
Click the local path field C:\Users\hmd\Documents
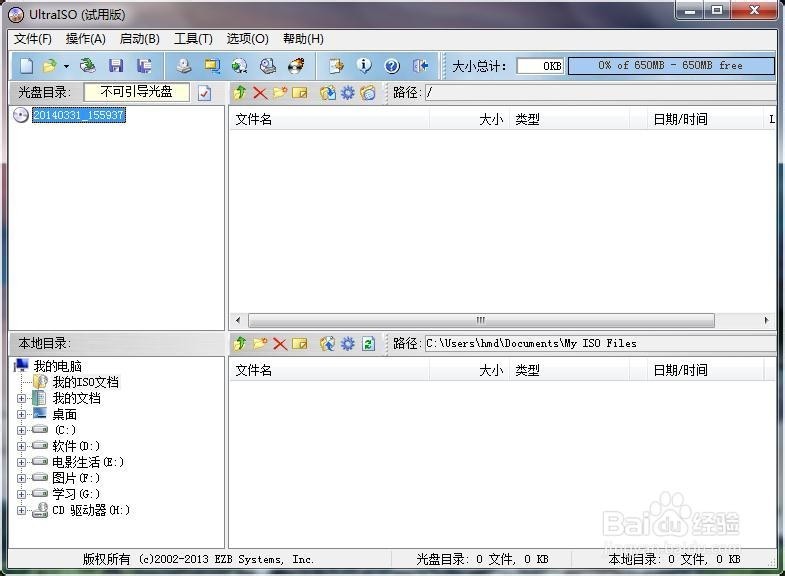pyautogui.click(x=600, y=344)
